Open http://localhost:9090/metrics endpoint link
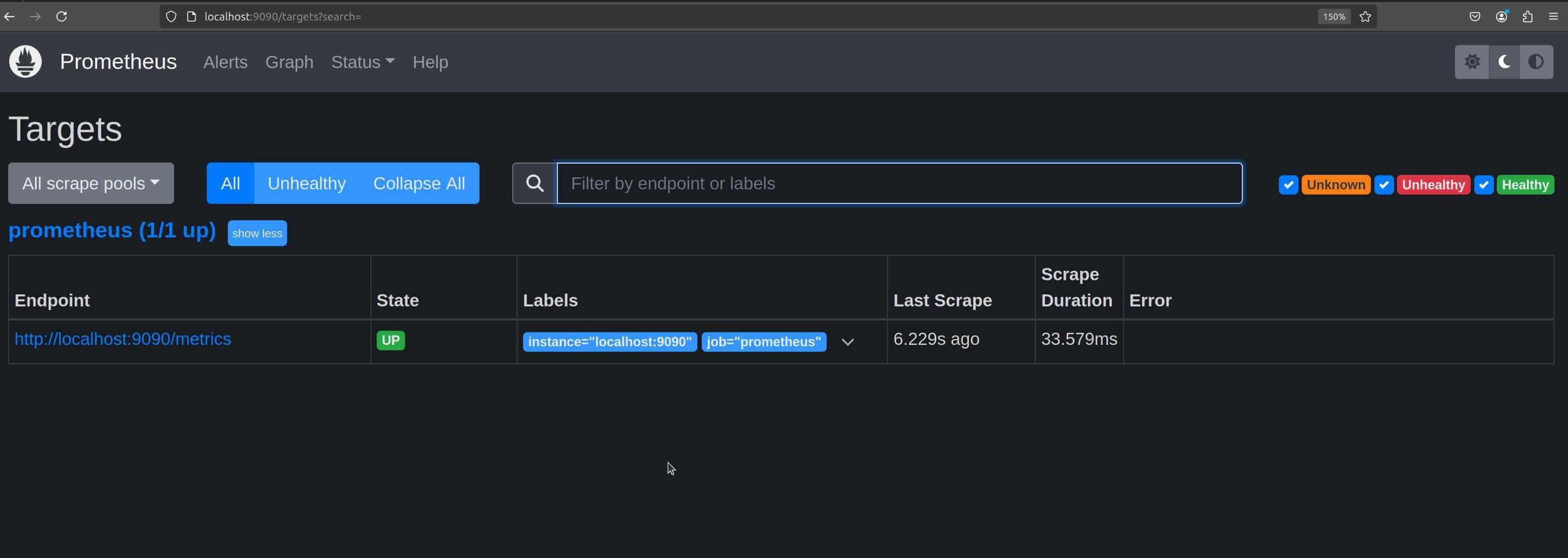1568x558 pixels. (123, 339)
